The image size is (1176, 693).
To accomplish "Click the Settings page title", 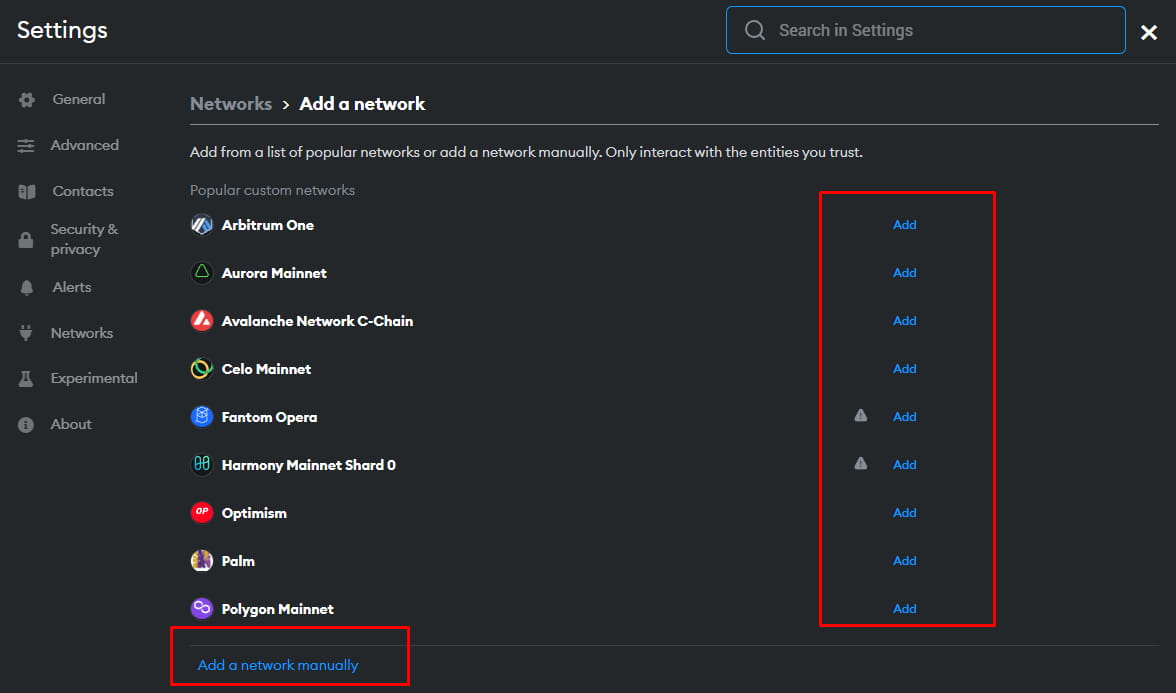I will click(x=62, y=30).
